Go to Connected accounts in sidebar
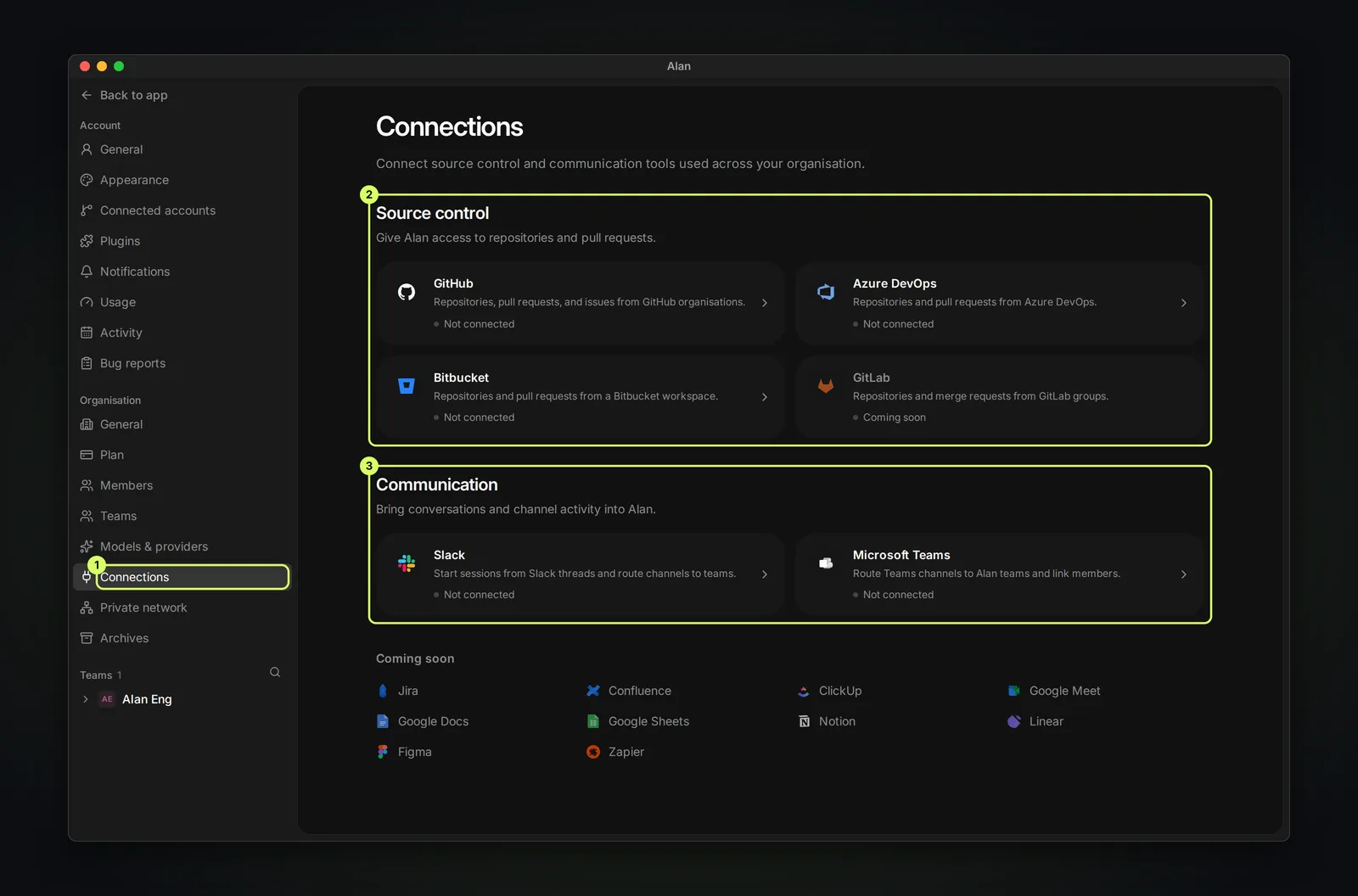This screenshot has width=1358, height=896. tap(182, 210)
